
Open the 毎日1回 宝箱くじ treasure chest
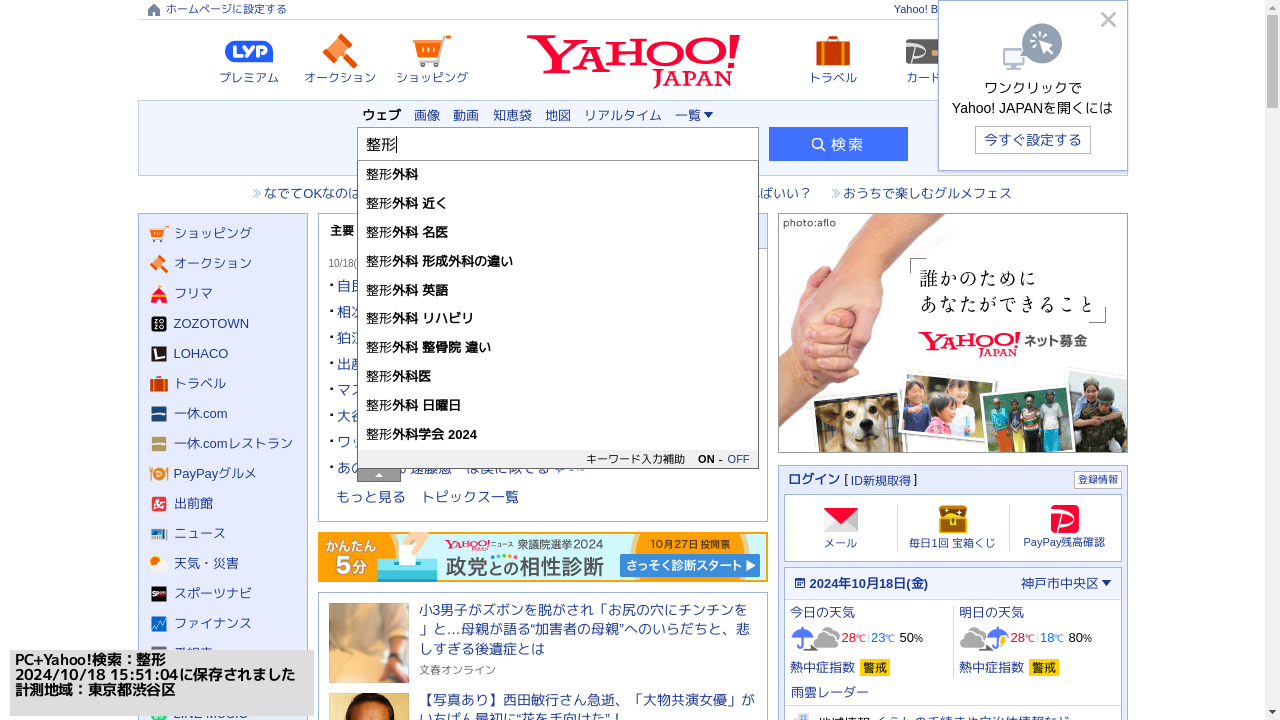[x=953, y=519]
